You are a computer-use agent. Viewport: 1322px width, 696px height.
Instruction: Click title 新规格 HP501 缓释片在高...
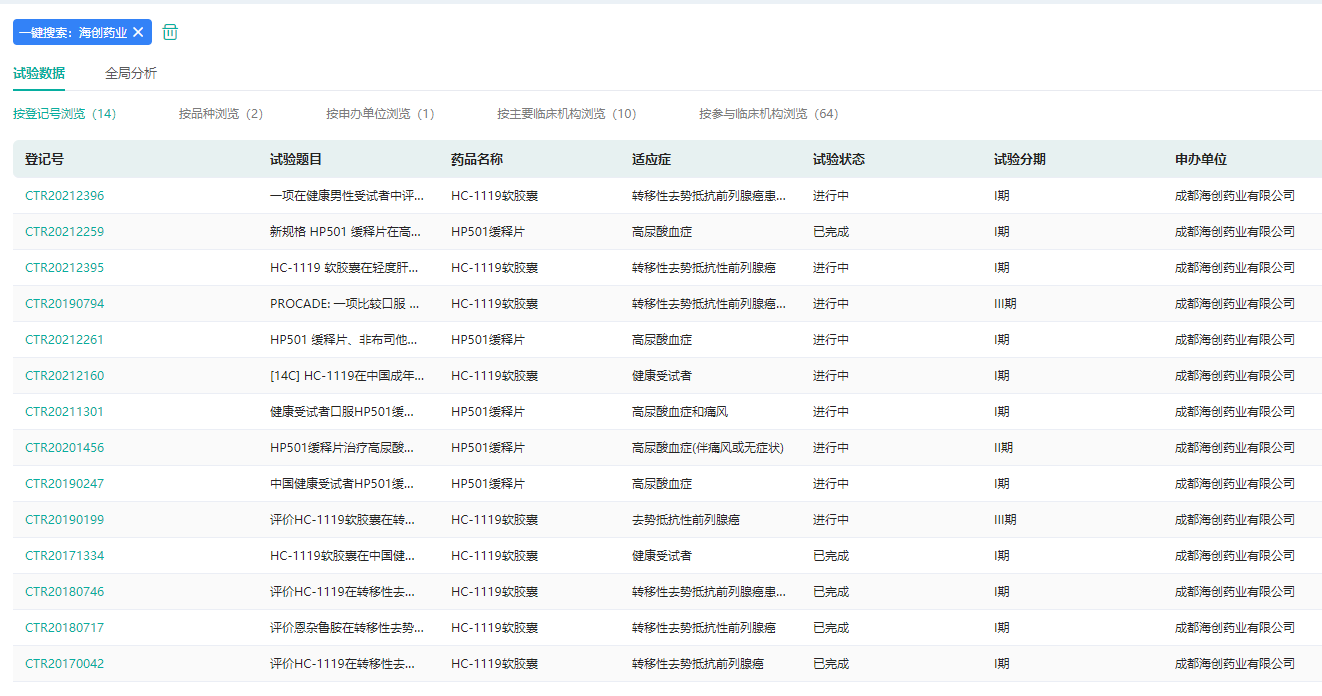(347, 232)
